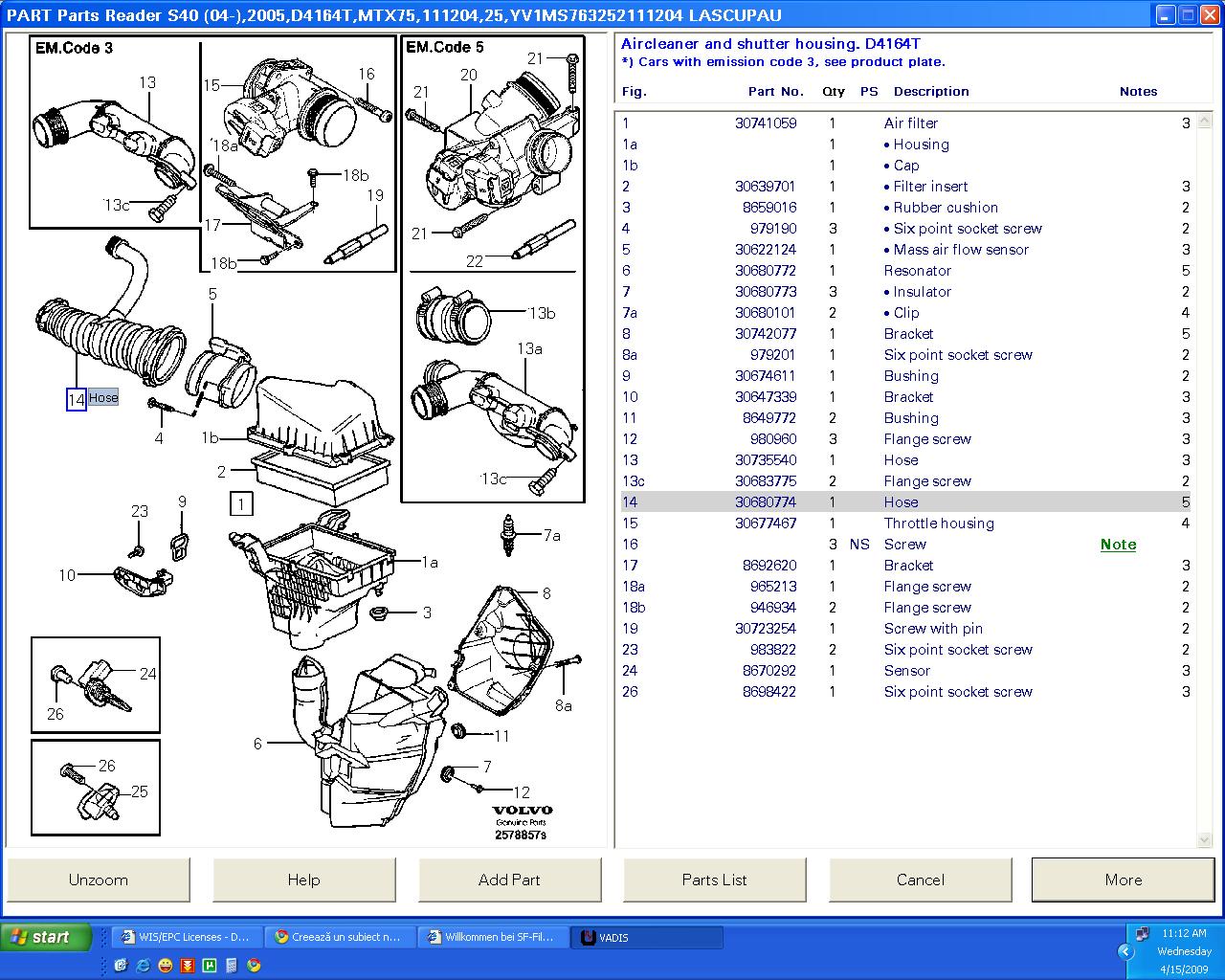This screenshot has width=1225, height=980.
Task: Select the Rubber cushion row 8659016
Action: coord(905,208)
